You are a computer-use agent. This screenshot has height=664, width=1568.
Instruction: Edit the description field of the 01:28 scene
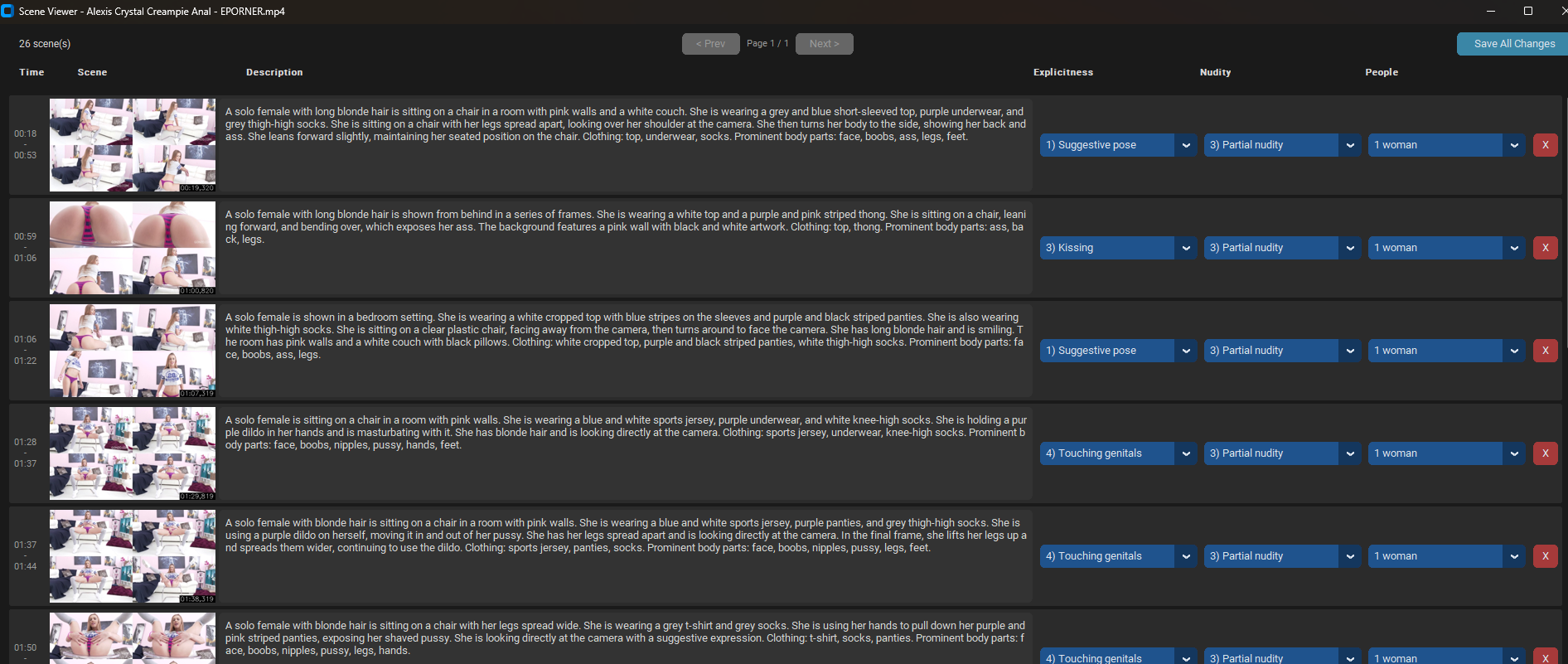pyautogui.click(x=626, y=453)
